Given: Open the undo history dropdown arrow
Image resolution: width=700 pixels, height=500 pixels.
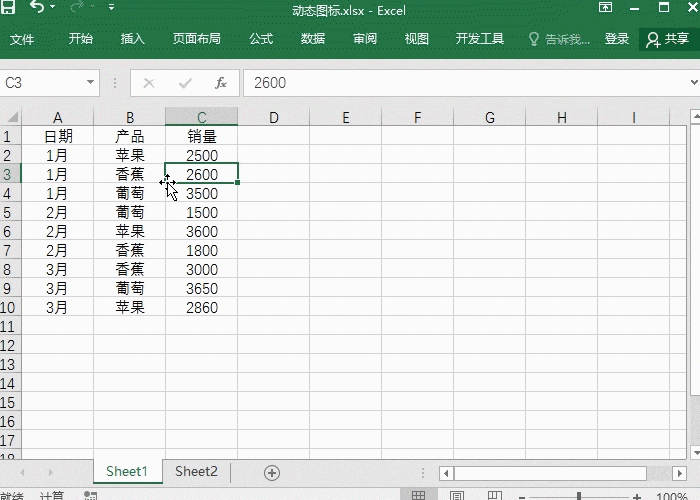Looking at the screenshot, I should tap(53, 7).
